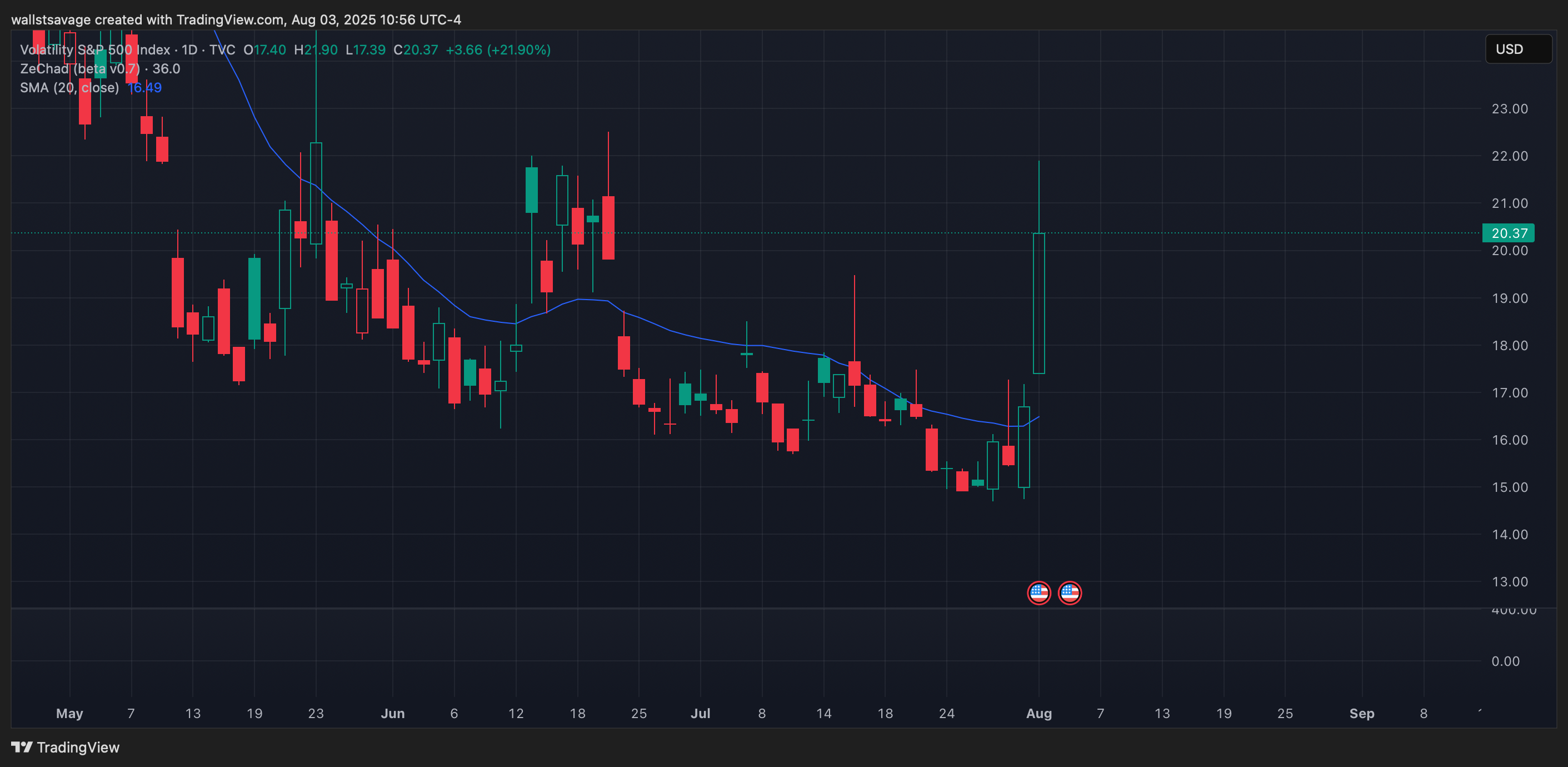The image size is (1568, 767).
Task: Open the USD currency selector
Action: (x=1518, y=49)
